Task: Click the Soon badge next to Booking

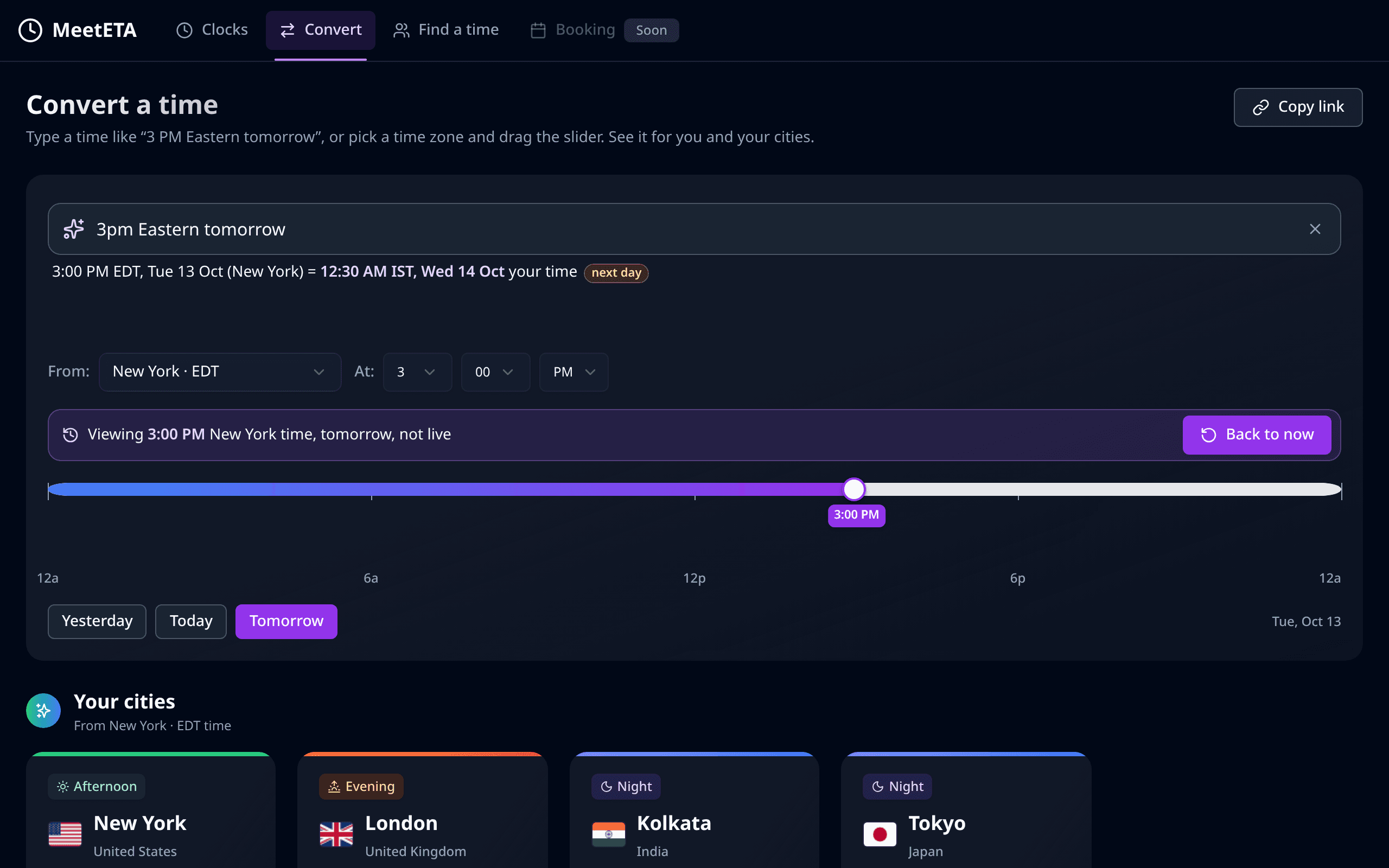Action: point(651,30)
